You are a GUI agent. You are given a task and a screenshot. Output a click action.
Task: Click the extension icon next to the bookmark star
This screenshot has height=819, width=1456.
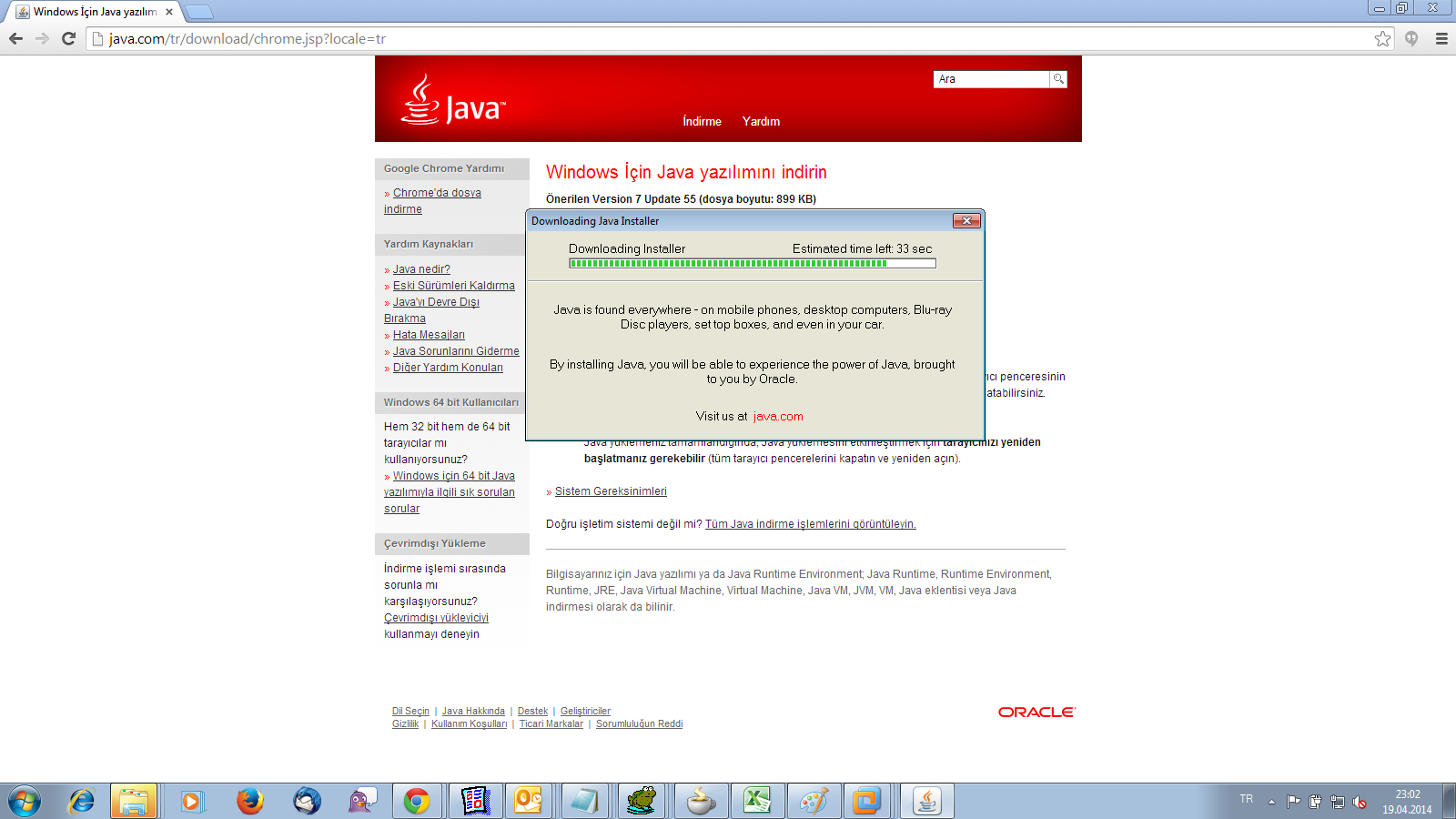tap(1411, 38)
